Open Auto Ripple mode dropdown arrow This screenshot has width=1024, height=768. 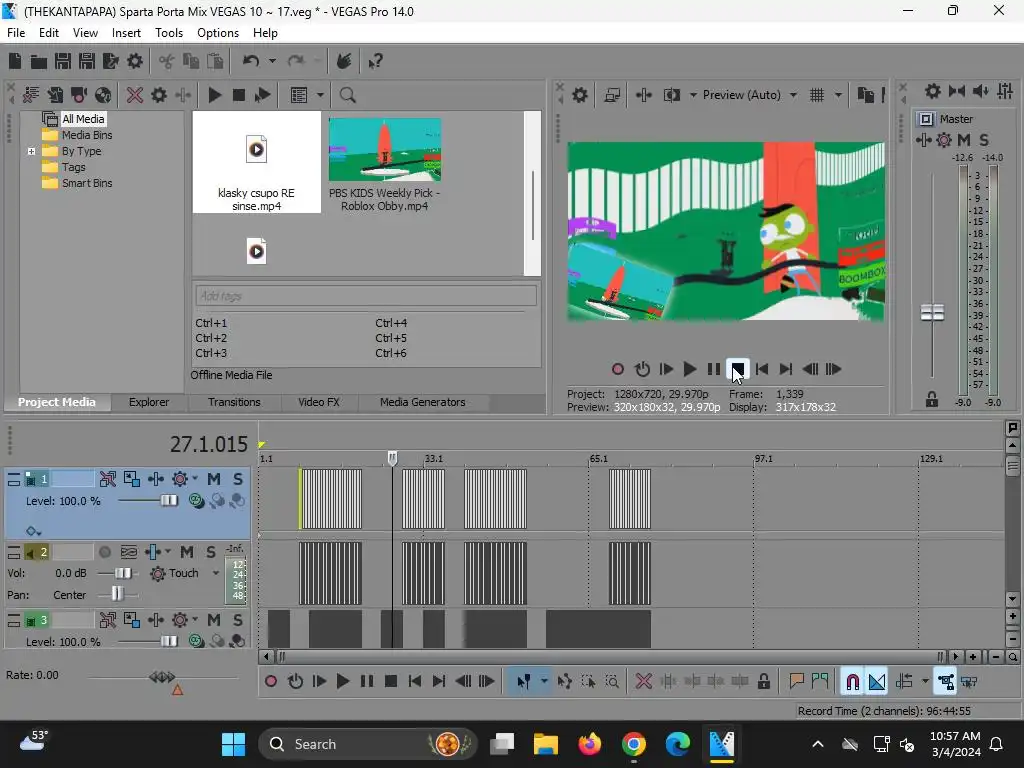pyautogui.click(x=925, y=682)
